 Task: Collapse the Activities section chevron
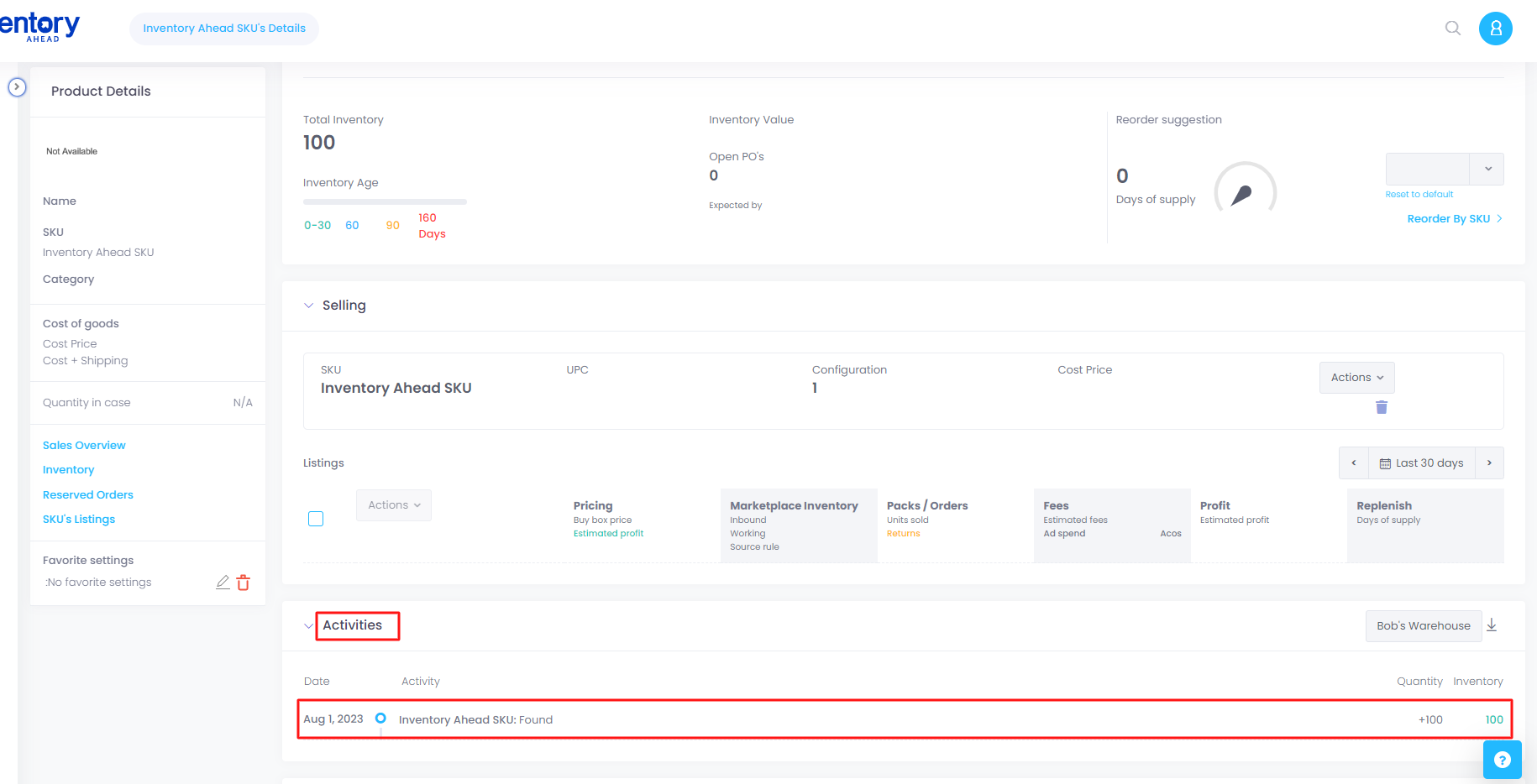(308, 626)
